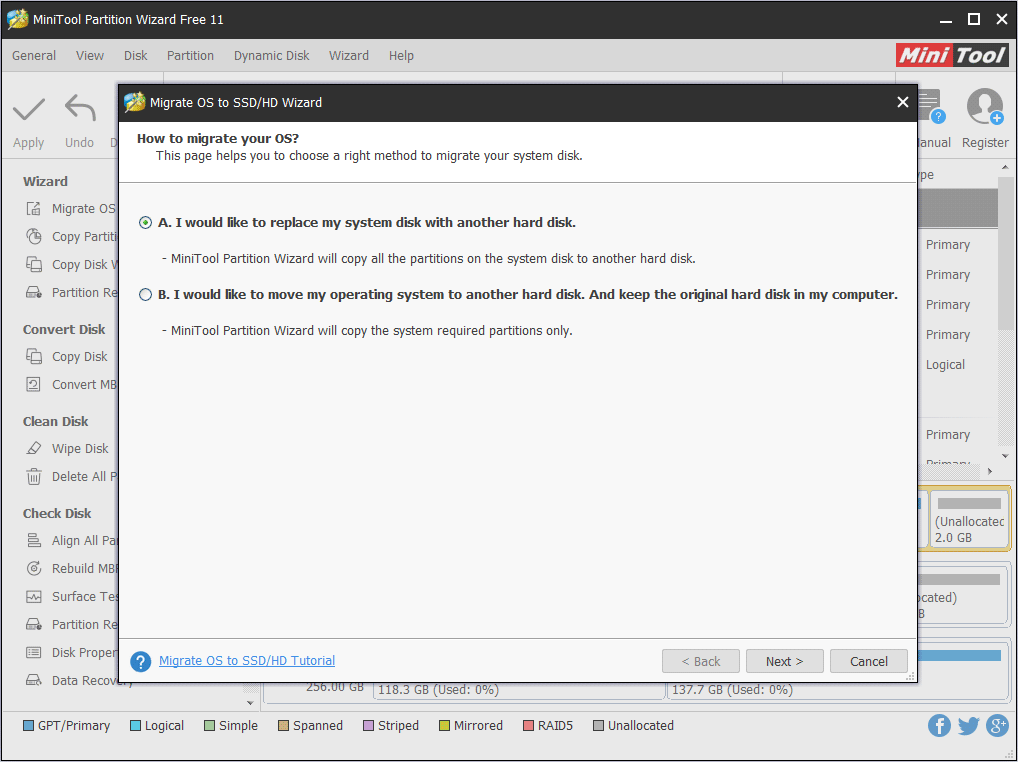Select option A replace system disk radio button
Image resolution: width=1018 pixels, height=762 pixels.
pos(145,223)
